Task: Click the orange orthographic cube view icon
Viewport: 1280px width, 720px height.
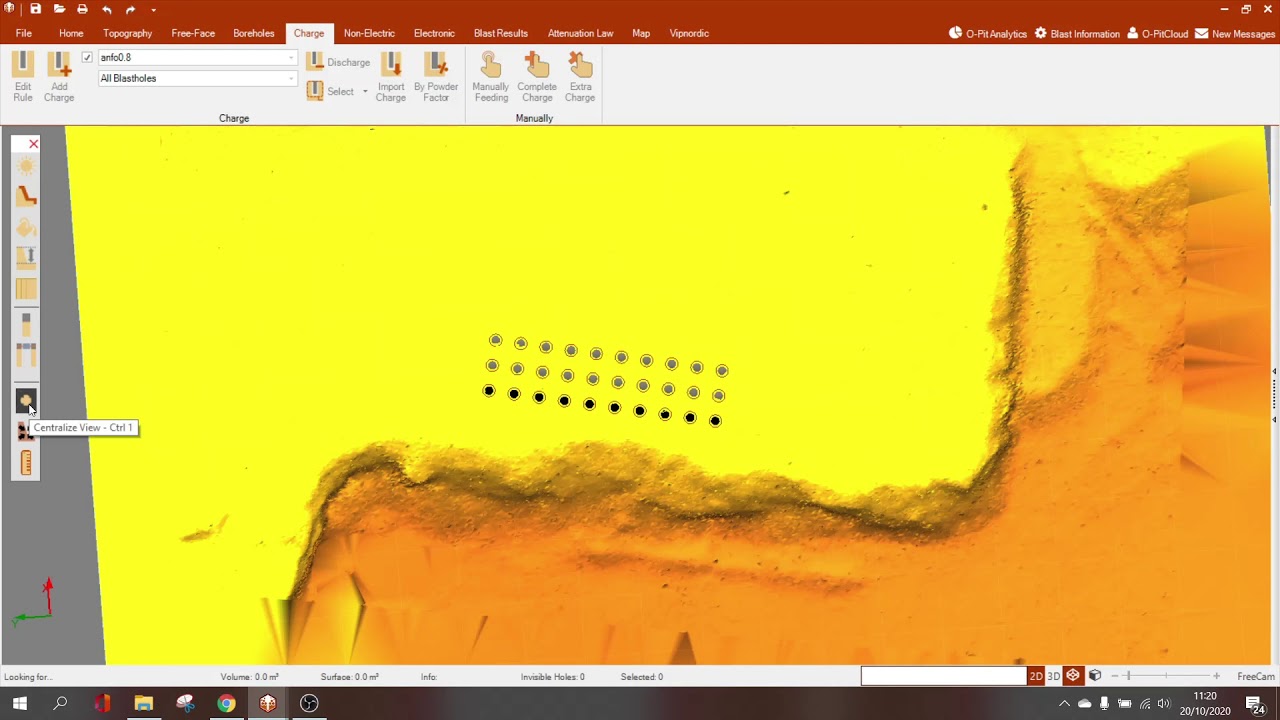Action: 1073,676
